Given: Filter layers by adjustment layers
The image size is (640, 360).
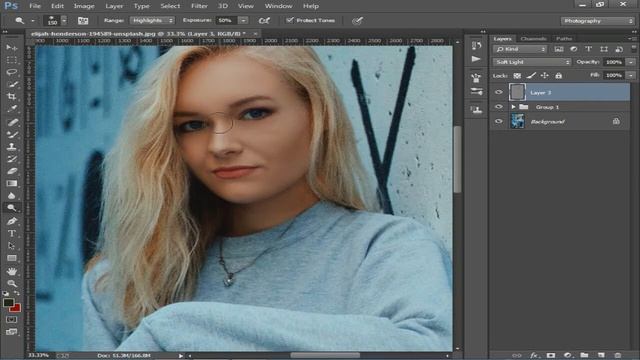Looking at the screenshot, I should (573, 49).
